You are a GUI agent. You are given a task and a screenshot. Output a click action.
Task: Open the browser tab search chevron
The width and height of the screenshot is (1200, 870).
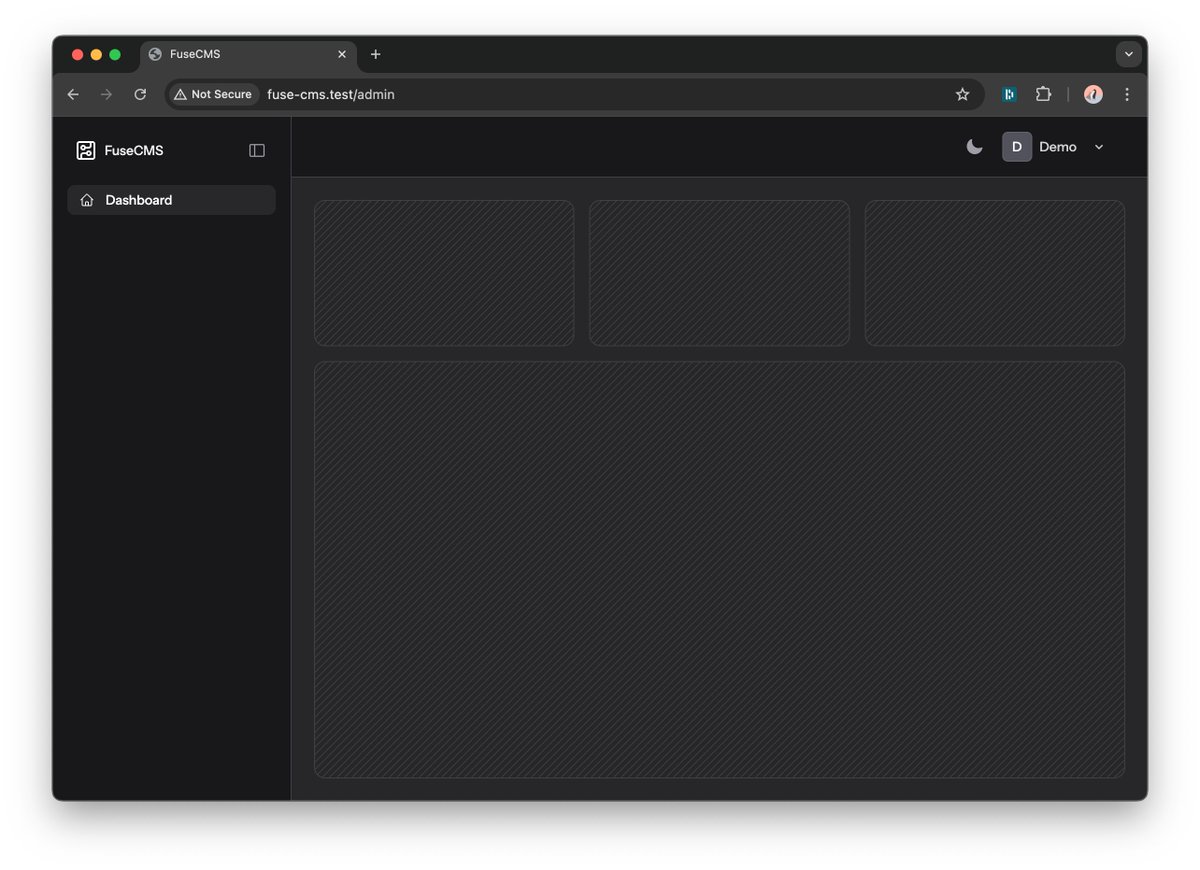1128,54
